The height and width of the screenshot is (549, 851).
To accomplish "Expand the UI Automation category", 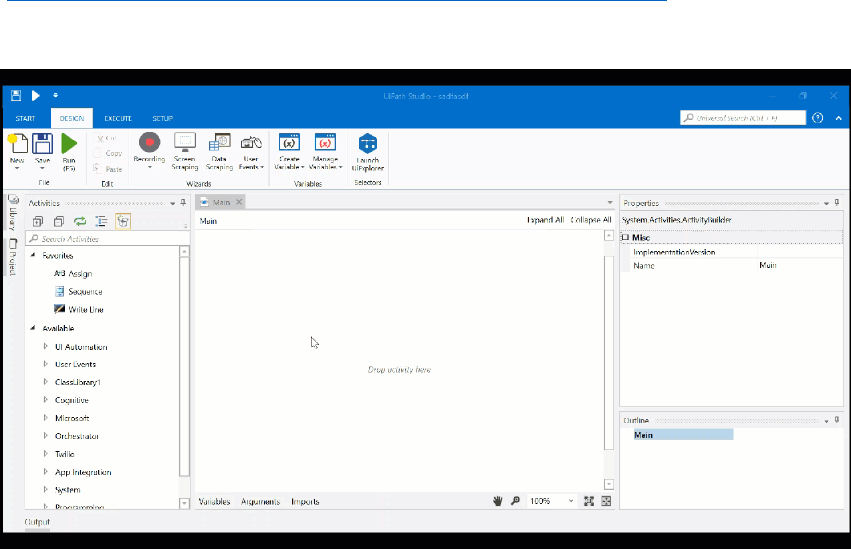I will coord(46,346).
